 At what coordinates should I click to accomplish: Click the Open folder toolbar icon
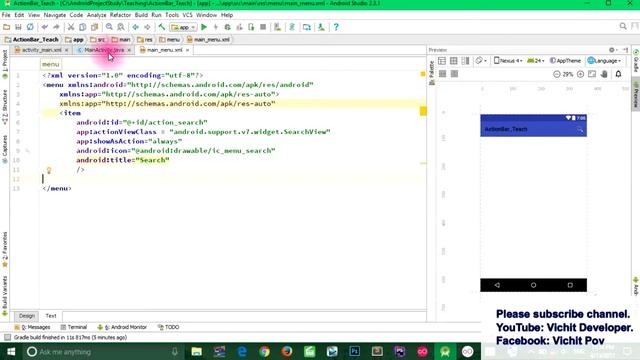[7, 27]
